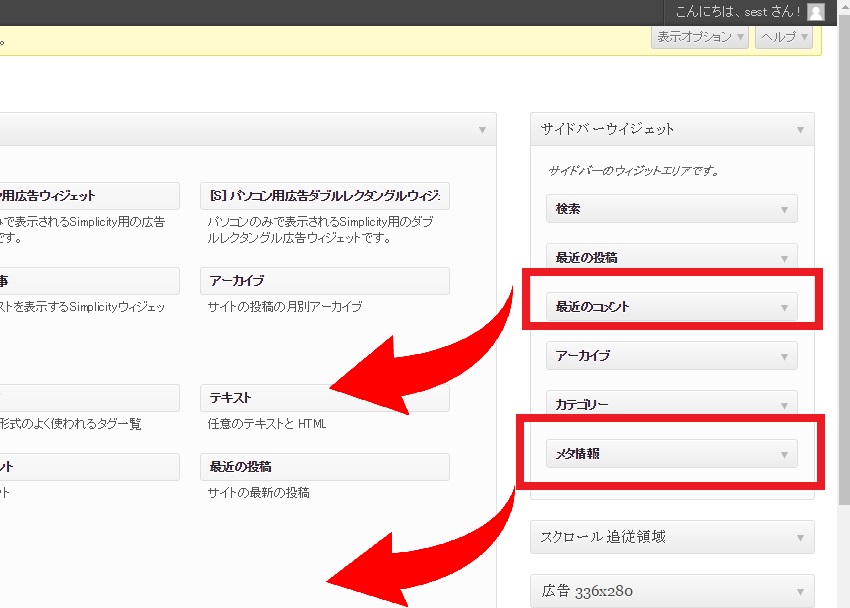The width and height of the screenshot is (850, 608).
Task: Click the user avatar icon next to sest
Action: point(816,12)
